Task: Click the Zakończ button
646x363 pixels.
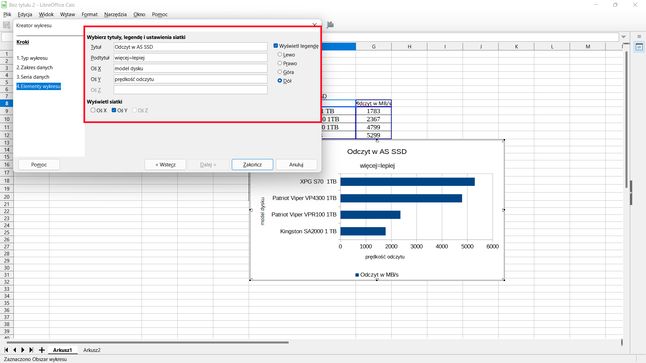Action: pyautogui.click(x=252, y=164)
